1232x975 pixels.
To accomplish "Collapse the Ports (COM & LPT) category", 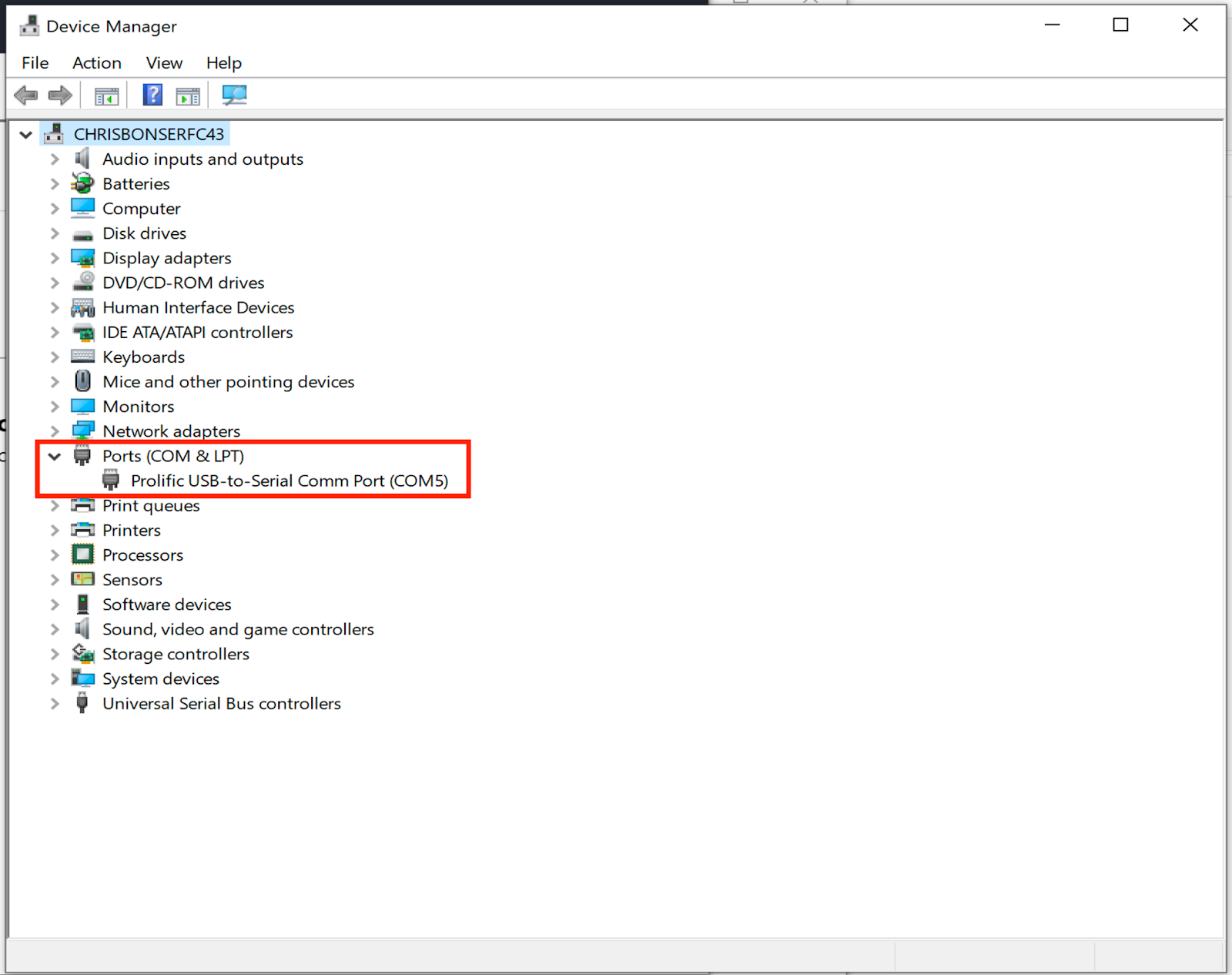I will pyautogui.click(x=54, y=455).
